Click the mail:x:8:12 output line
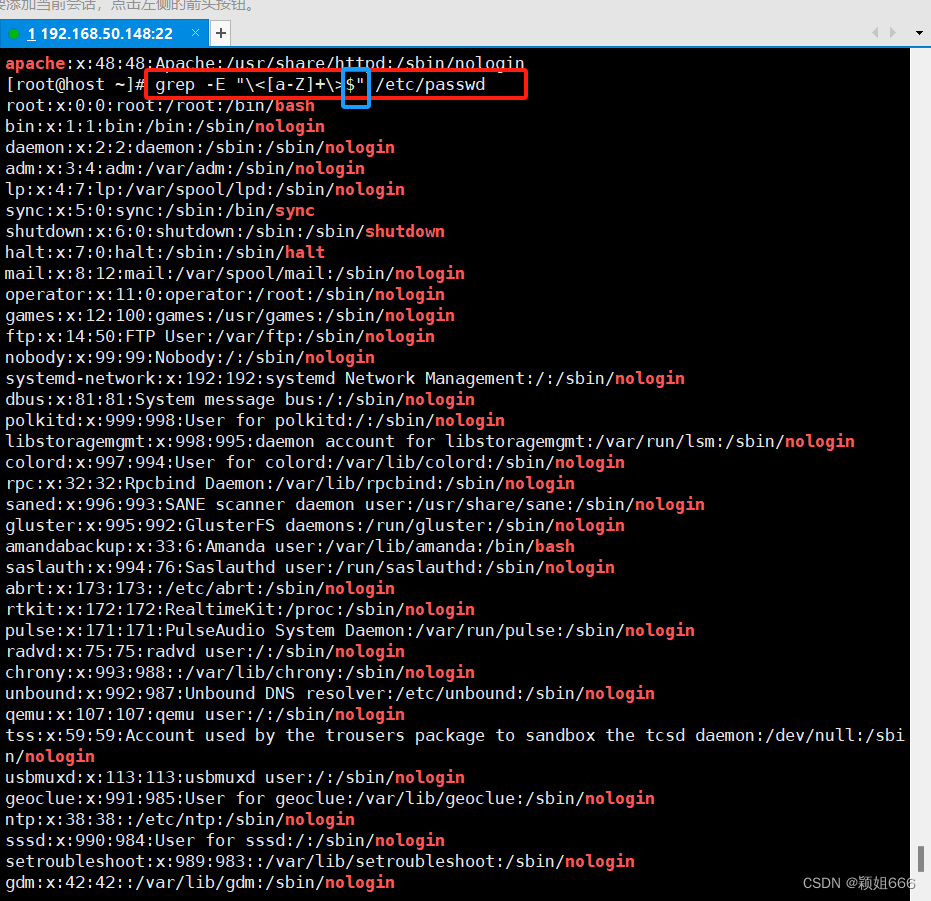The width and height of the screenshot is (931, 901). point(235,273)
